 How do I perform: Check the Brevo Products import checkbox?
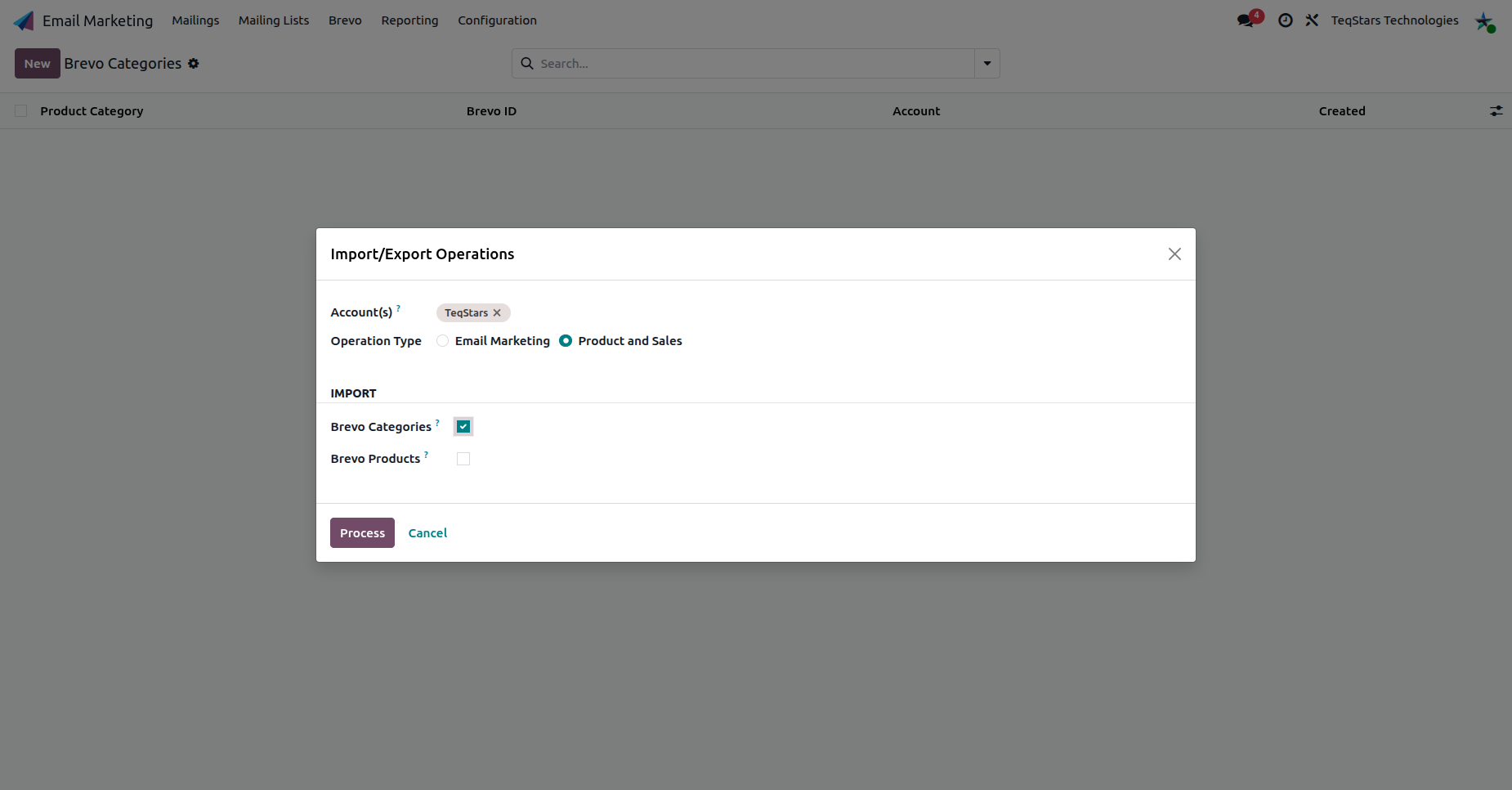tap(463, 459)
